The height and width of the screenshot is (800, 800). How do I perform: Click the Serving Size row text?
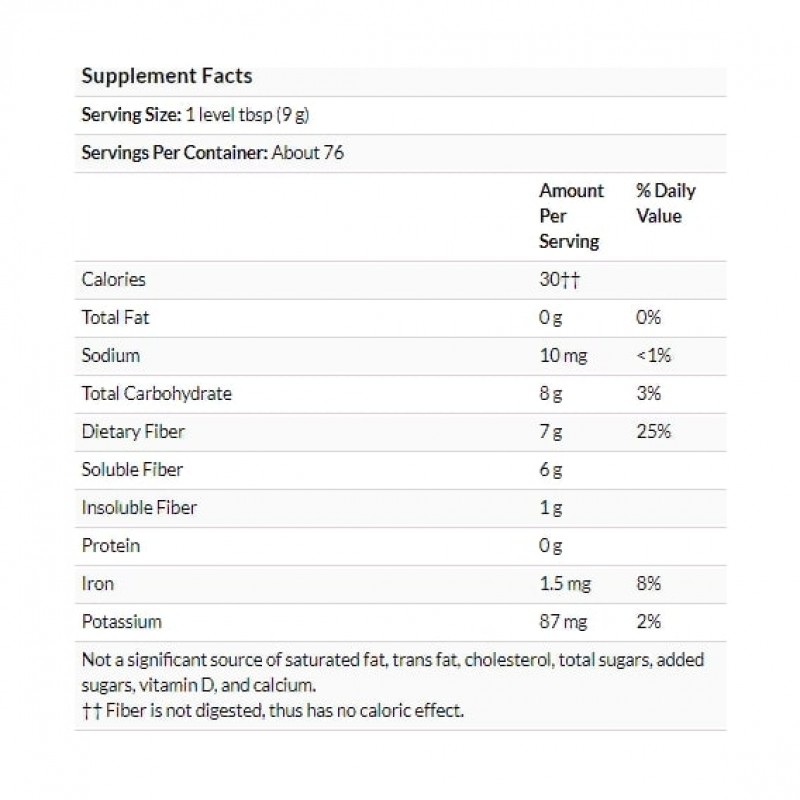click(195, 115)
